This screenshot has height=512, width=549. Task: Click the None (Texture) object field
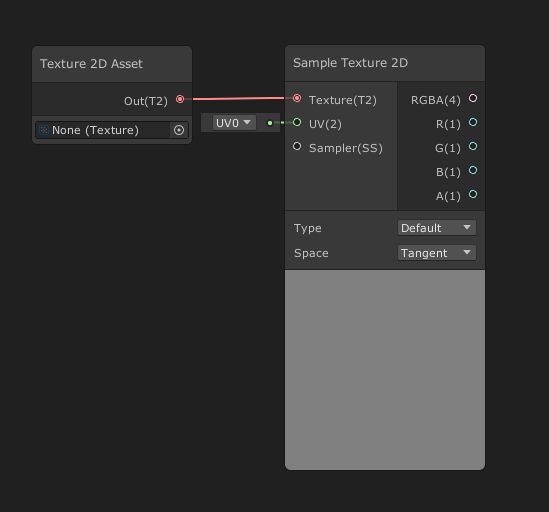coord(112,130)
